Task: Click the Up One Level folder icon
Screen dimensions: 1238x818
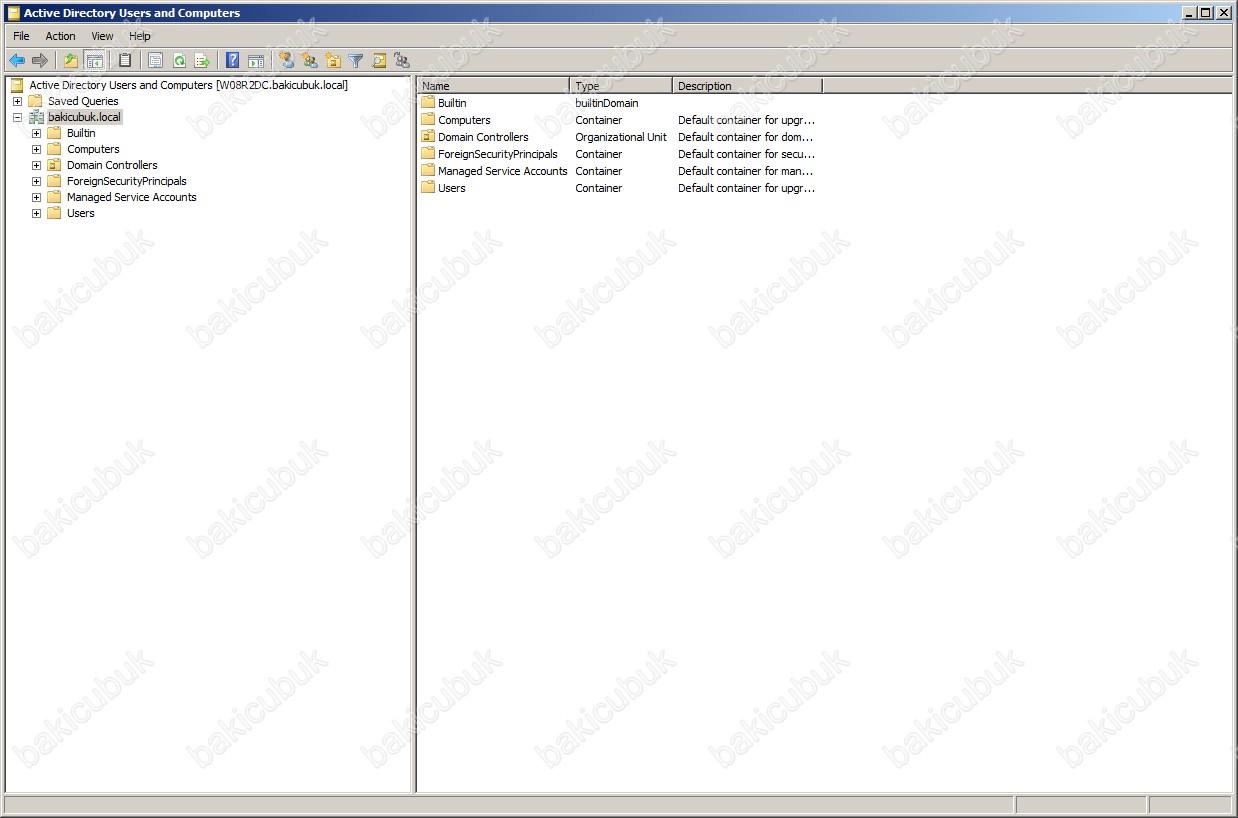Action: point(71,60)
